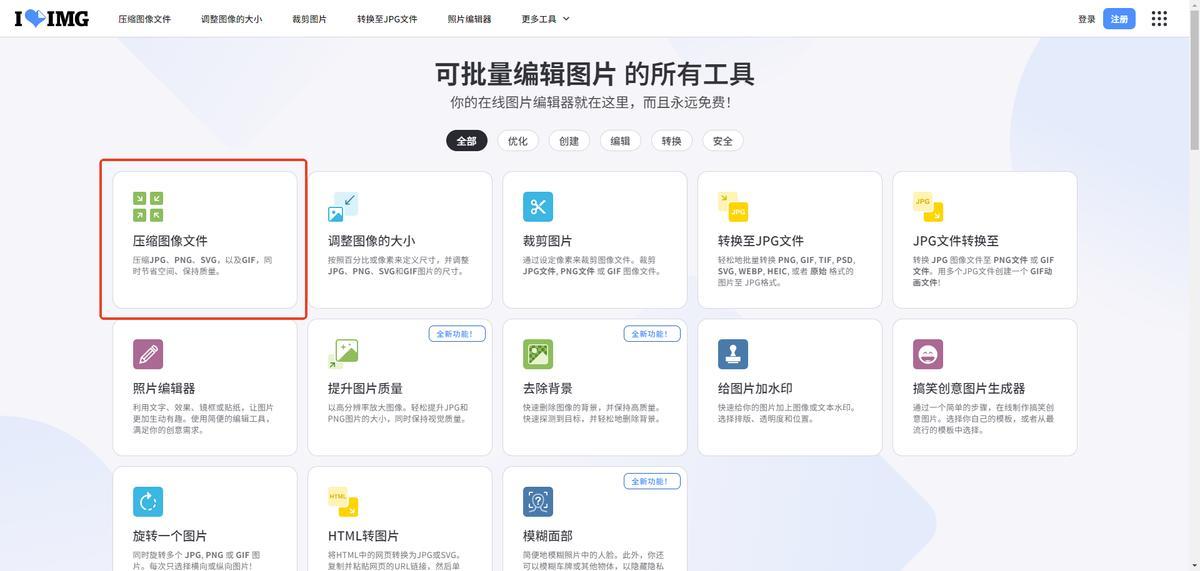
Task: Click the blue scissors 裁剪图片 icon
Action: [x=538, y=207]
